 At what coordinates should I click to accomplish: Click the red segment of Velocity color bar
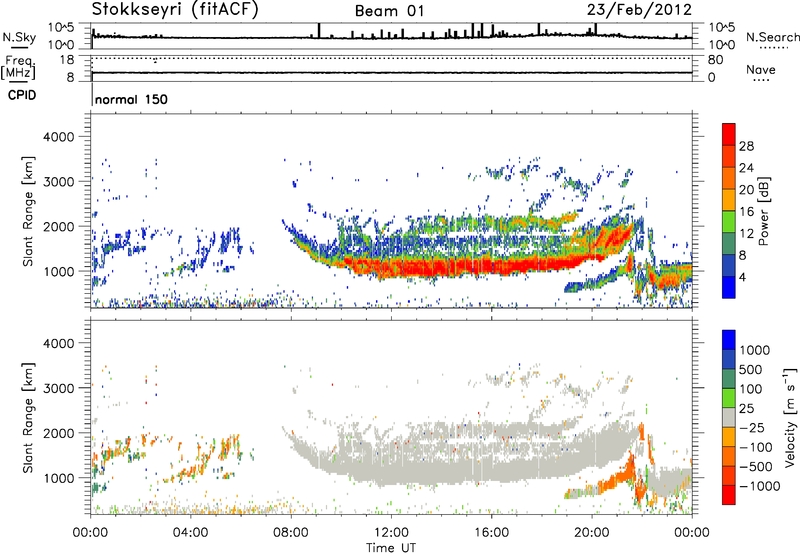[729, 495]
